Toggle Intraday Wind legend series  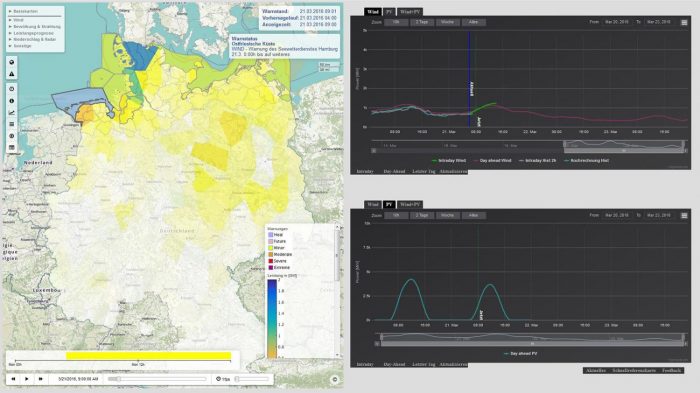(x=449, y=160)
